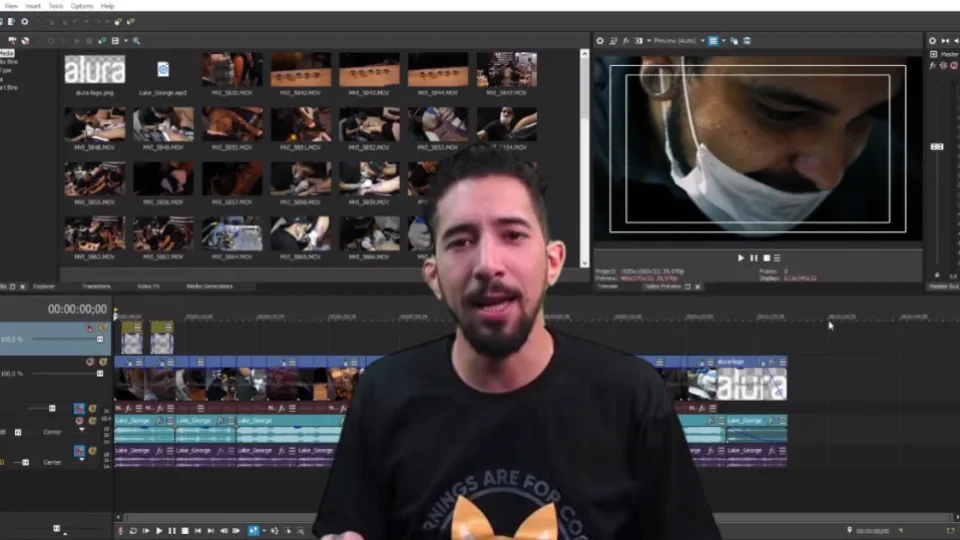Toggle Loop Playback in timeline transport
The image size is (960, 540).
[x=133, y=531]
